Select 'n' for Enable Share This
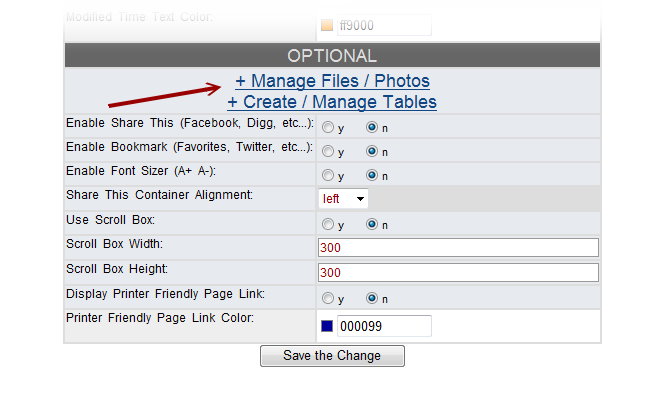The image size is (661, 411). click(x=372, y=127)
